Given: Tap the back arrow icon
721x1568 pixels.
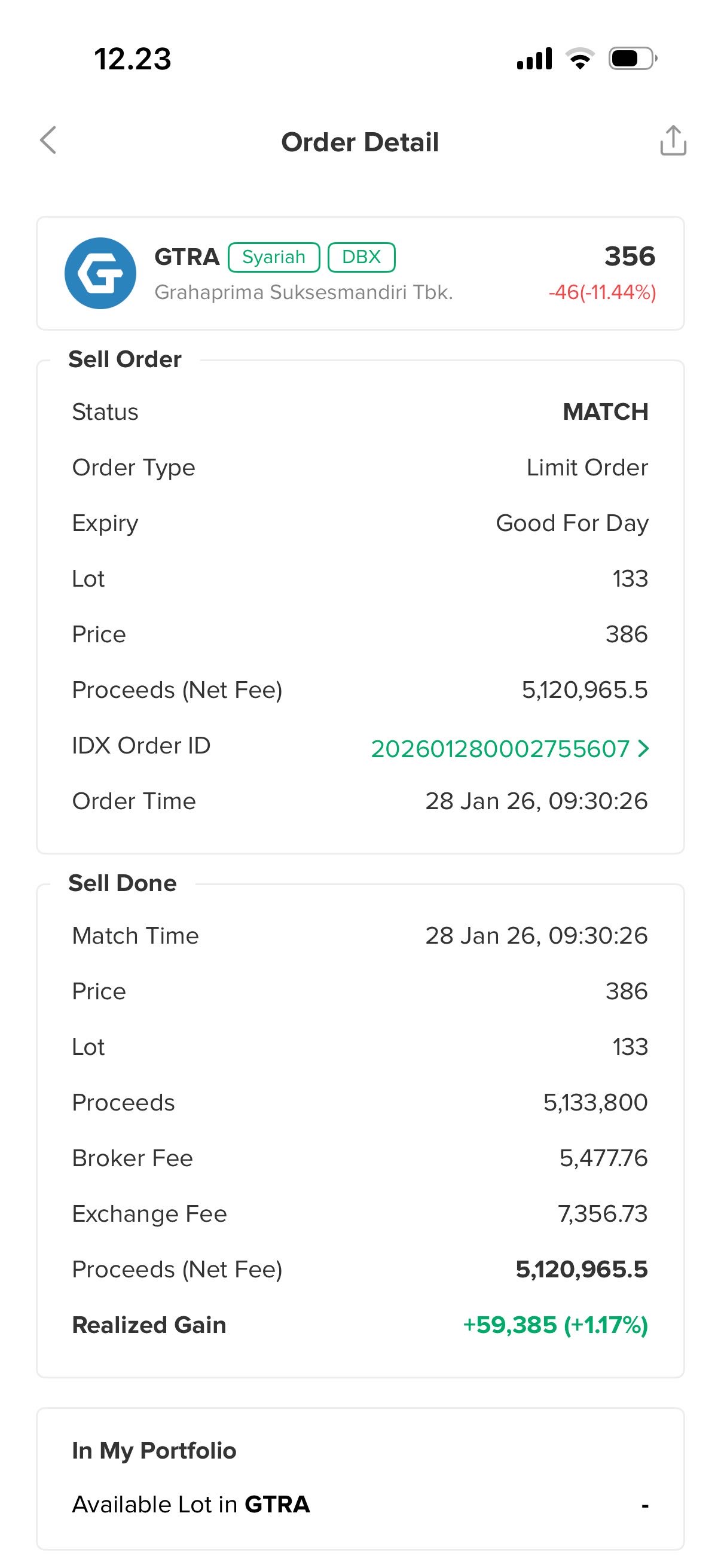Looking at the screenshot, I should pyautogui.click(x=48, y=141).
